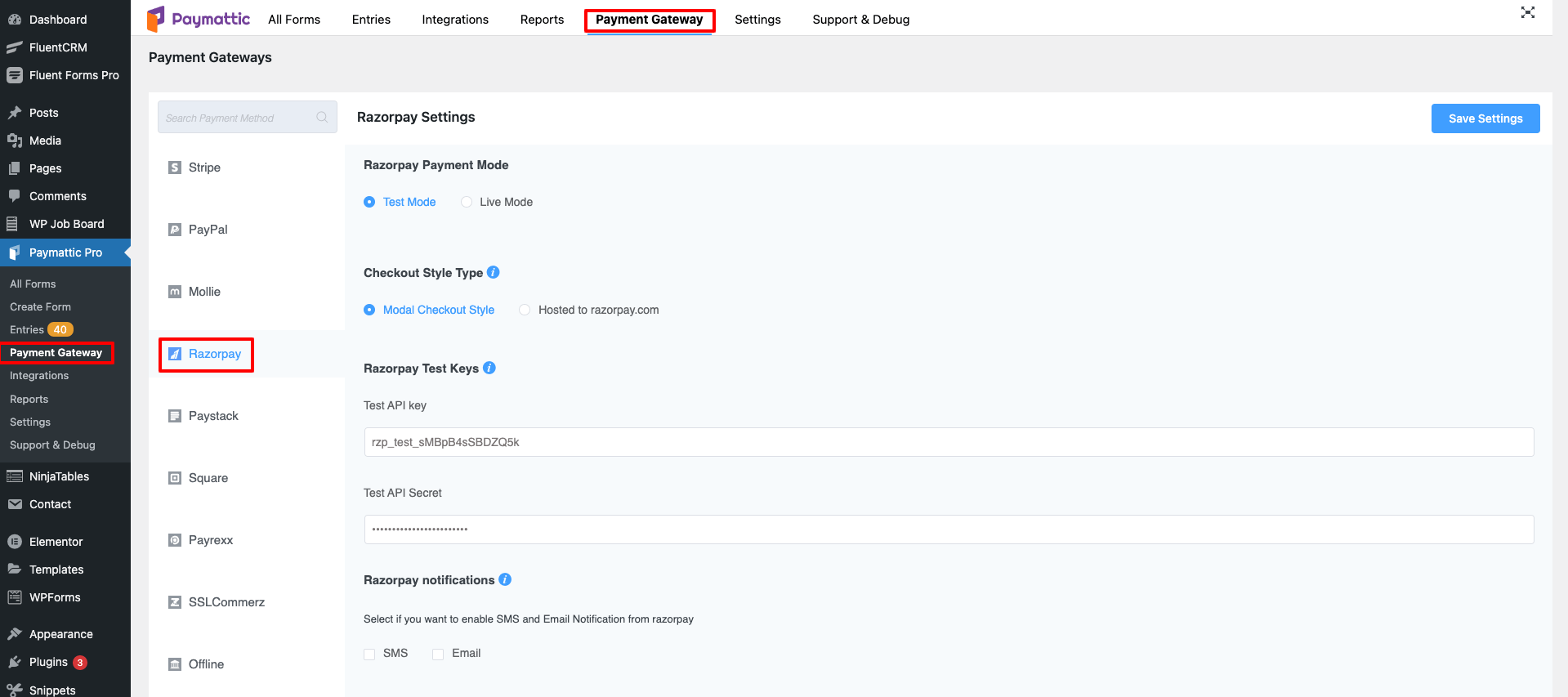1568x697 pixels.
Task: Select Live Mode radio button
Action: click(x=467, y=202)
